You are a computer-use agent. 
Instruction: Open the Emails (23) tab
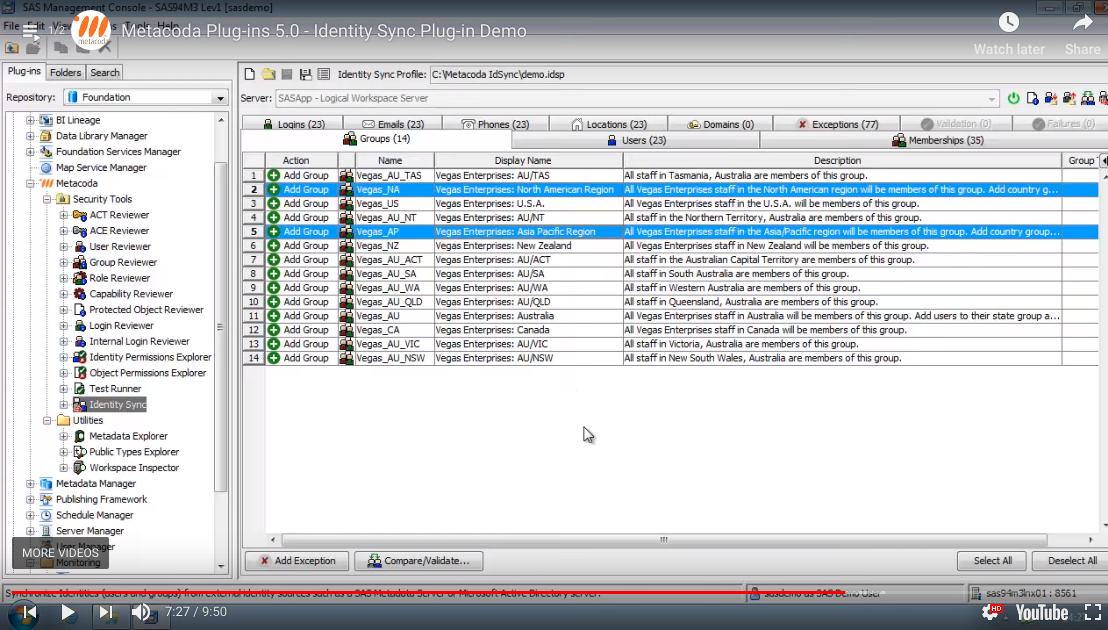pos(393,124)
